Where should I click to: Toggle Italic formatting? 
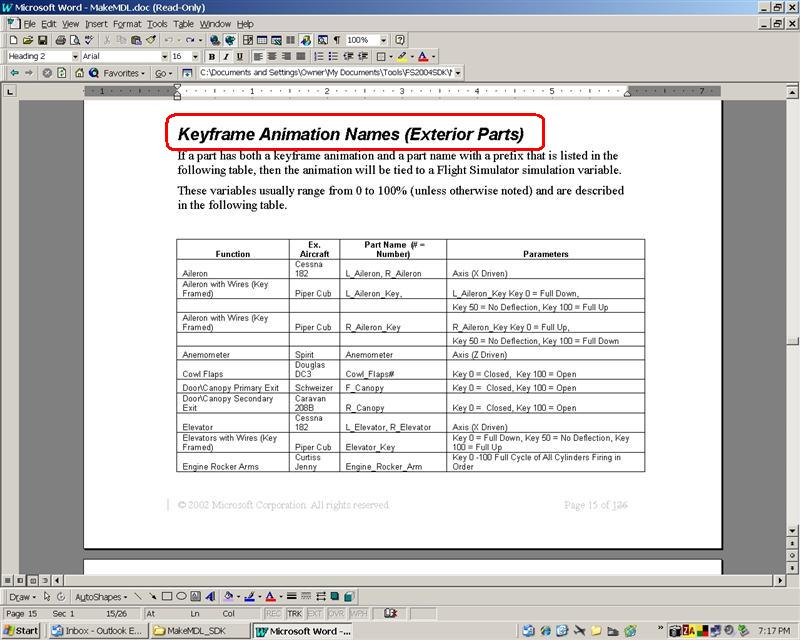pyautogui.click(x=226, y=56)
